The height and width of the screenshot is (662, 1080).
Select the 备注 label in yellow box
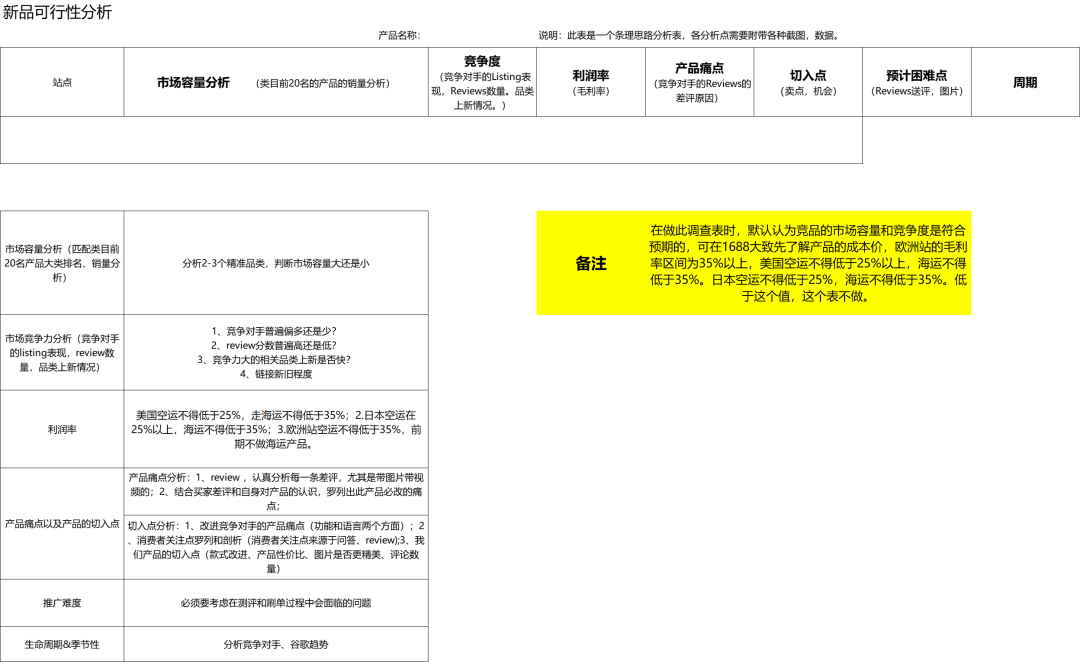click(x=591, y=263)
